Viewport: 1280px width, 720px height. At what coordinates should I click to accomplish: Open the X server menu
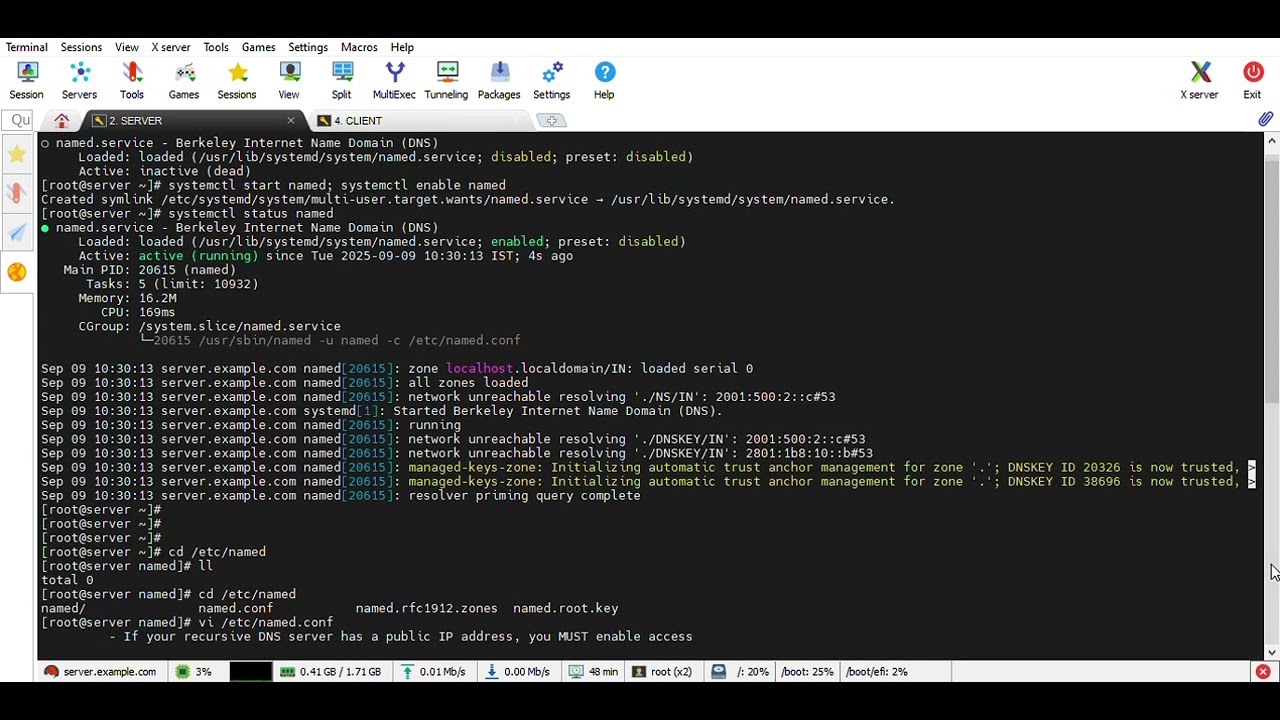pos(171,47)
